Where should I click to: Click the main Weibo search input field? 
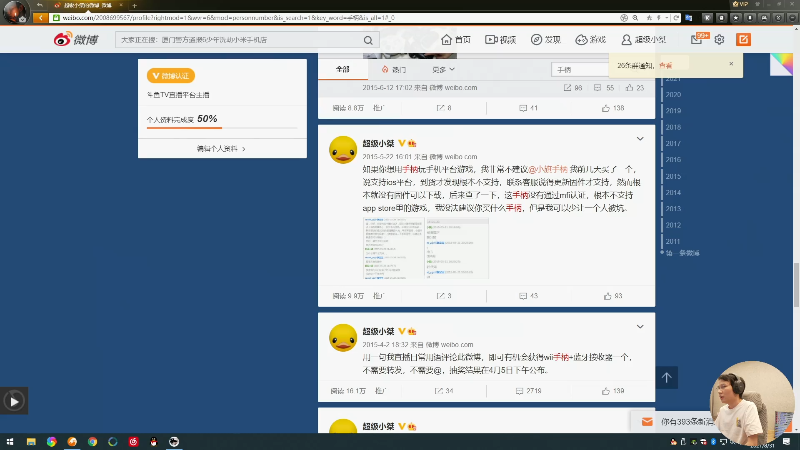pyautogui.click(x=239, y=40)
